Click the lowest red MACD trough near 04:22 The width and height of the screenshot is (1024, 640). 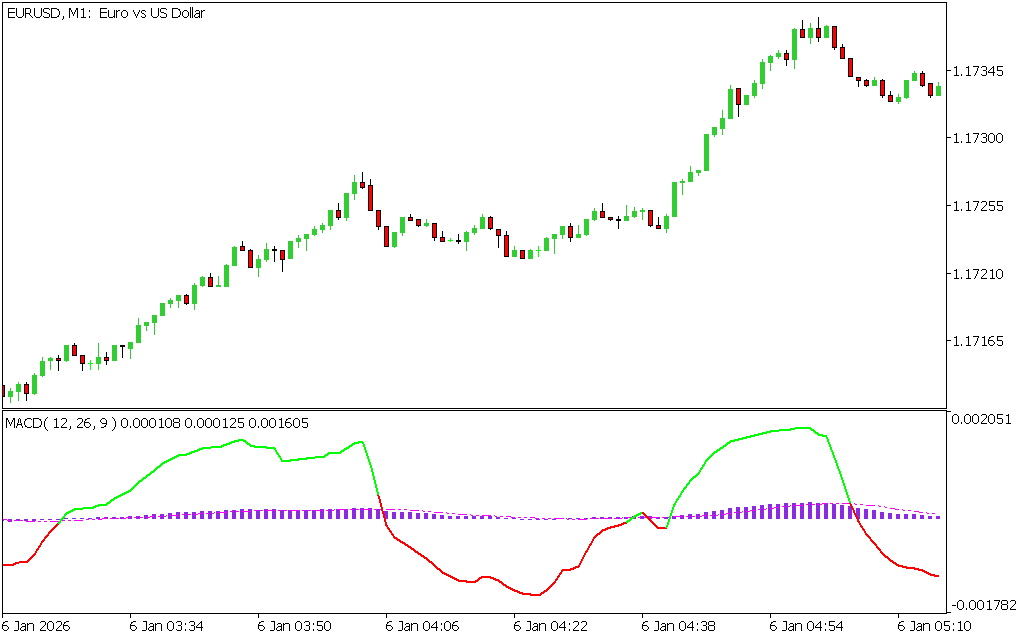click(x=536, y=595)
